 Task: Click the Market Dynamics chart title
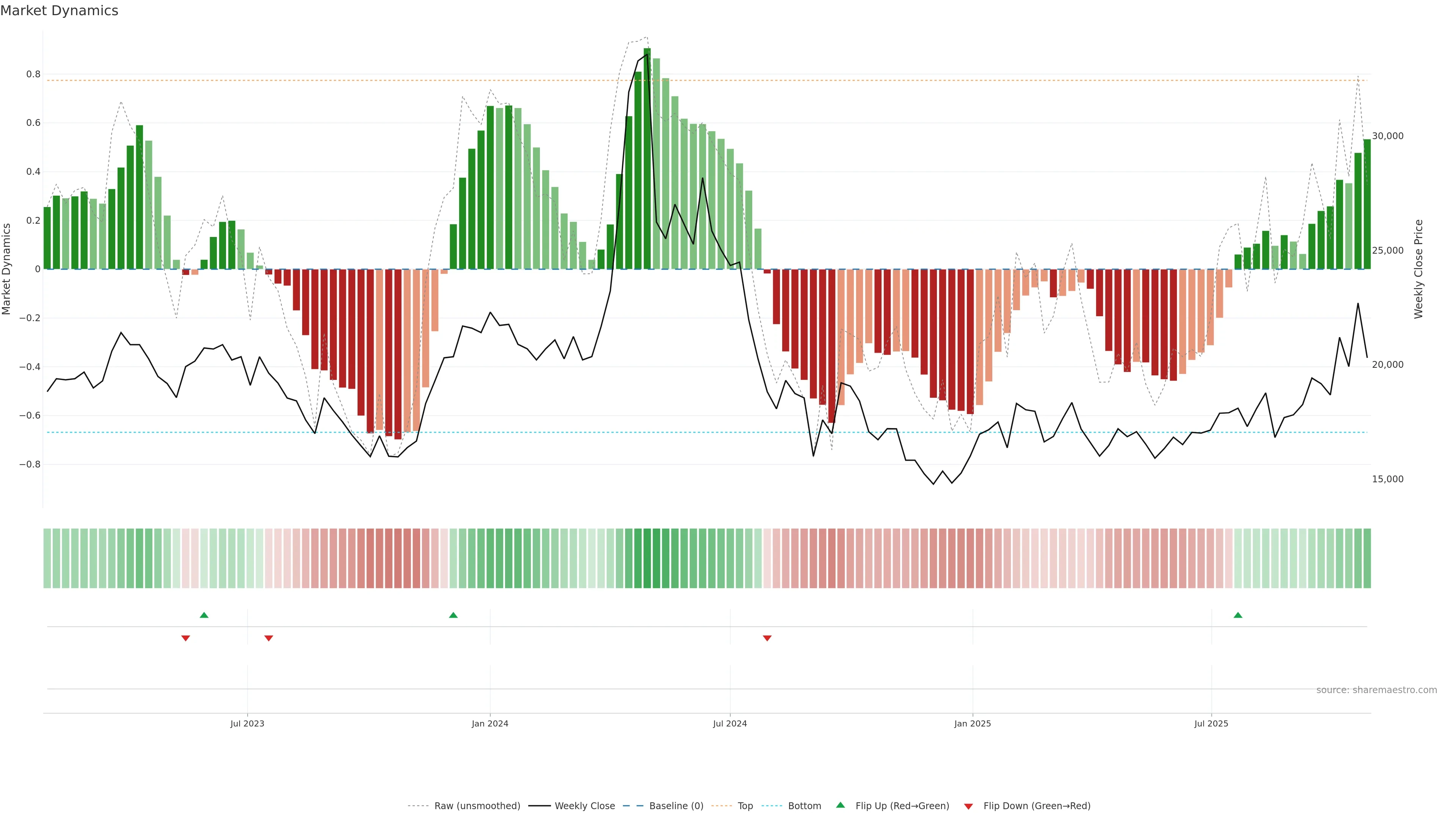click(60, 11)
